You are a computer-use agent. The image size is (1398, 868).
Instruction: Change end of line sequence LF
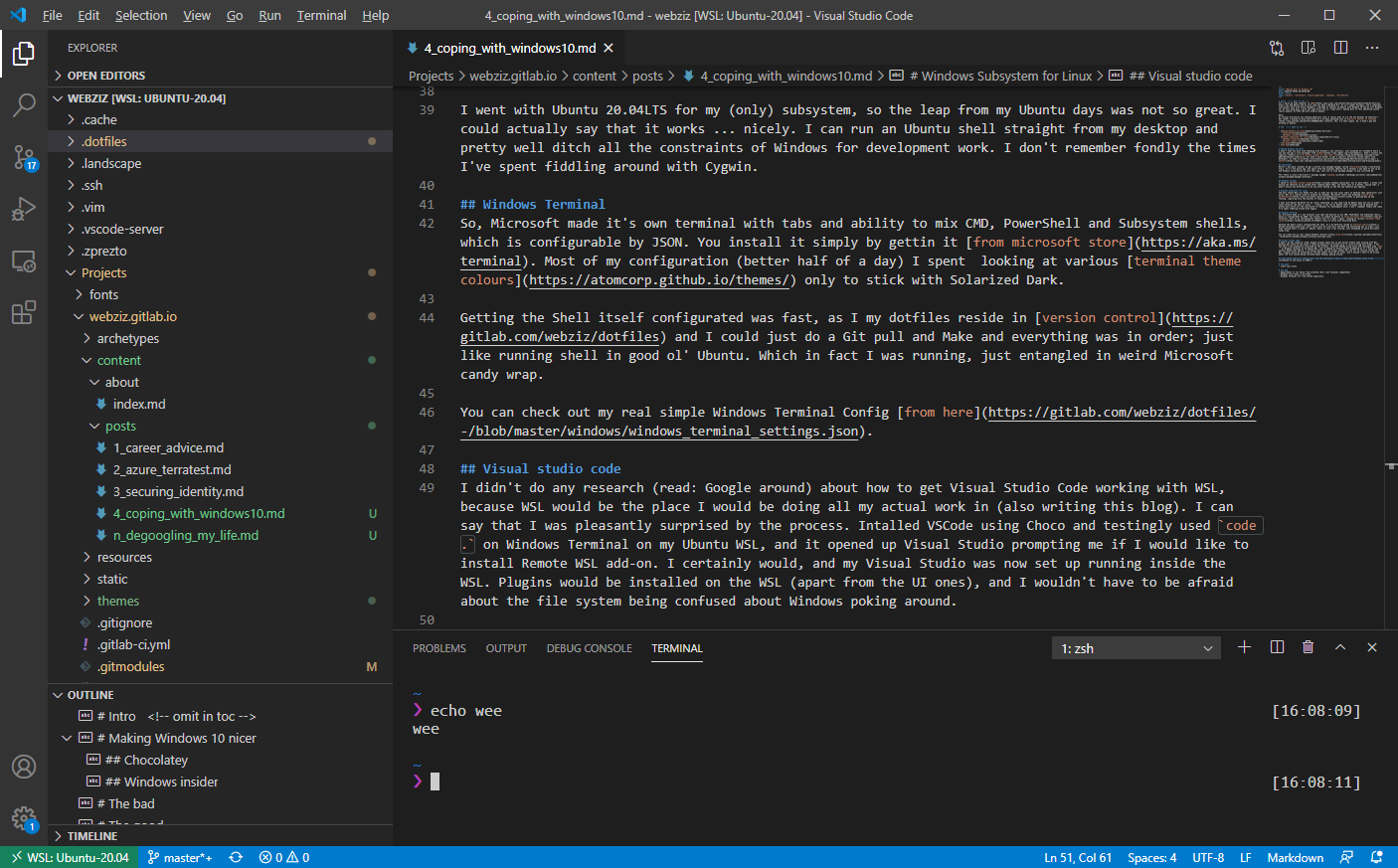tap(1245, 857)
